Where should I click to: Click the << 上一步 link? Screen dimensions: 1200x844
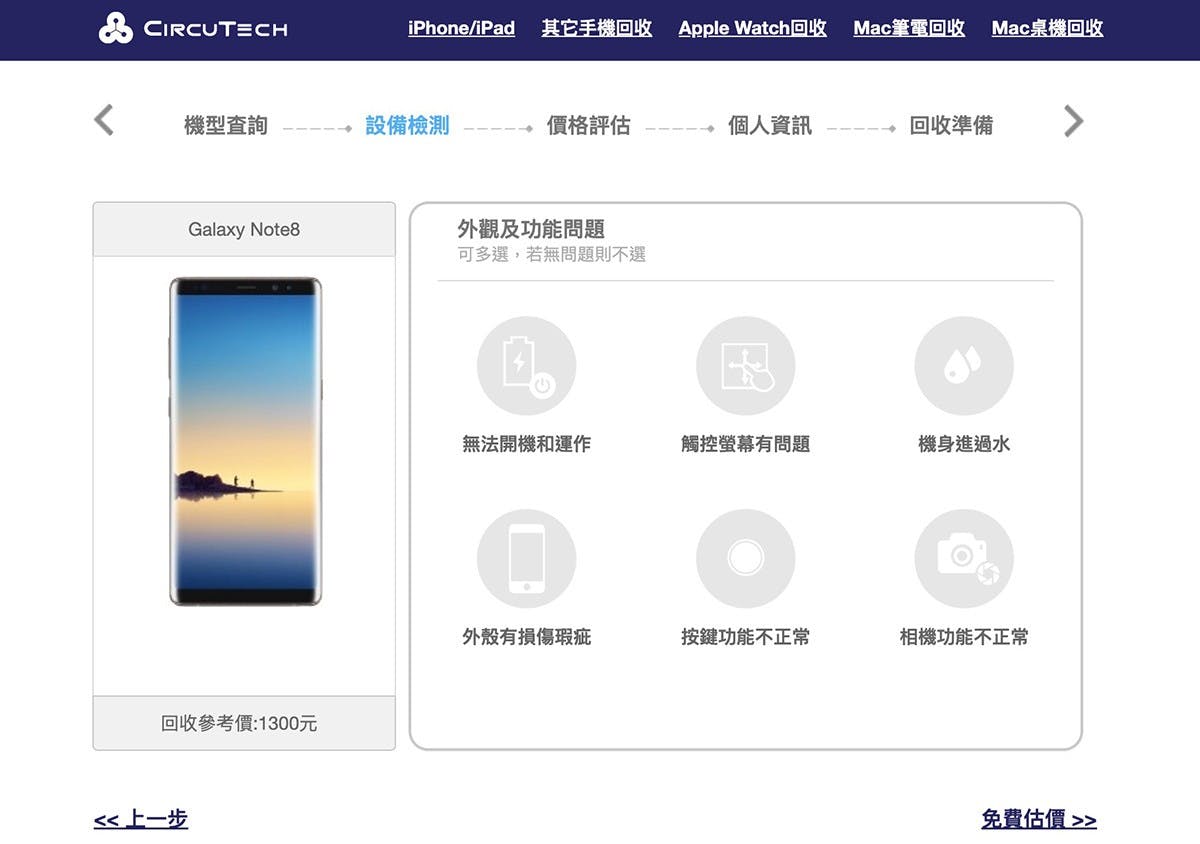coord(141,819)
